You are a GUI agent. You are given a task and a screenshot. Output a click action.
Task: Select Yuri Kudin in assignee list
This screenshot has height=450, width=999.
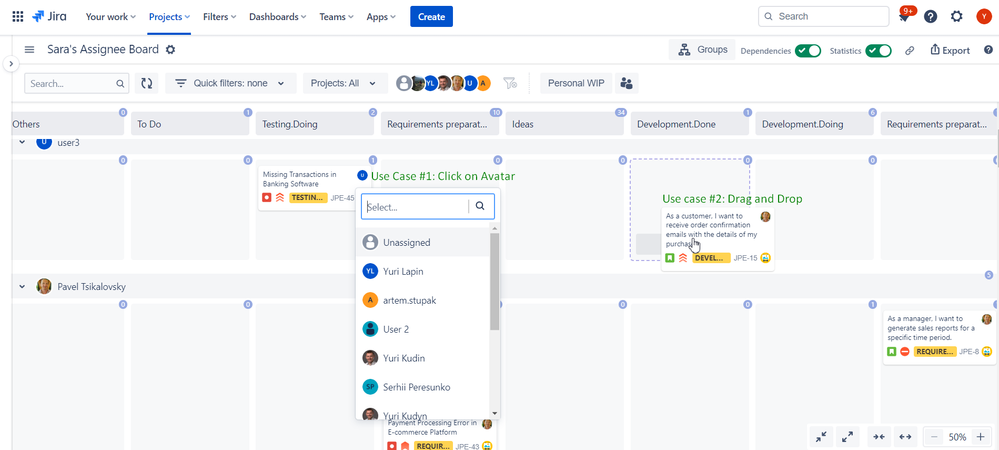point(422,358)
